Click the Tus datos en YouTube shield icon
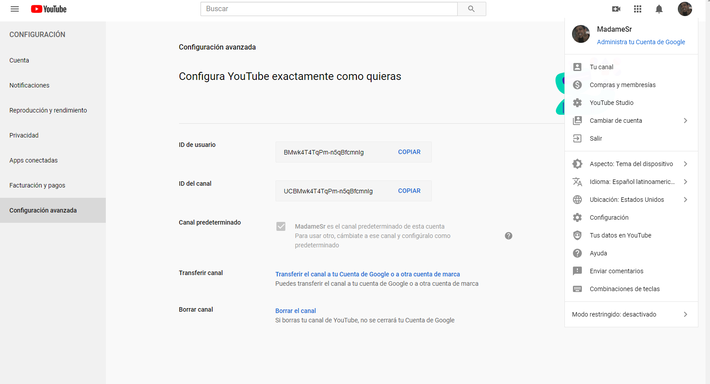The image size is (710, 384). click(577, 235)
